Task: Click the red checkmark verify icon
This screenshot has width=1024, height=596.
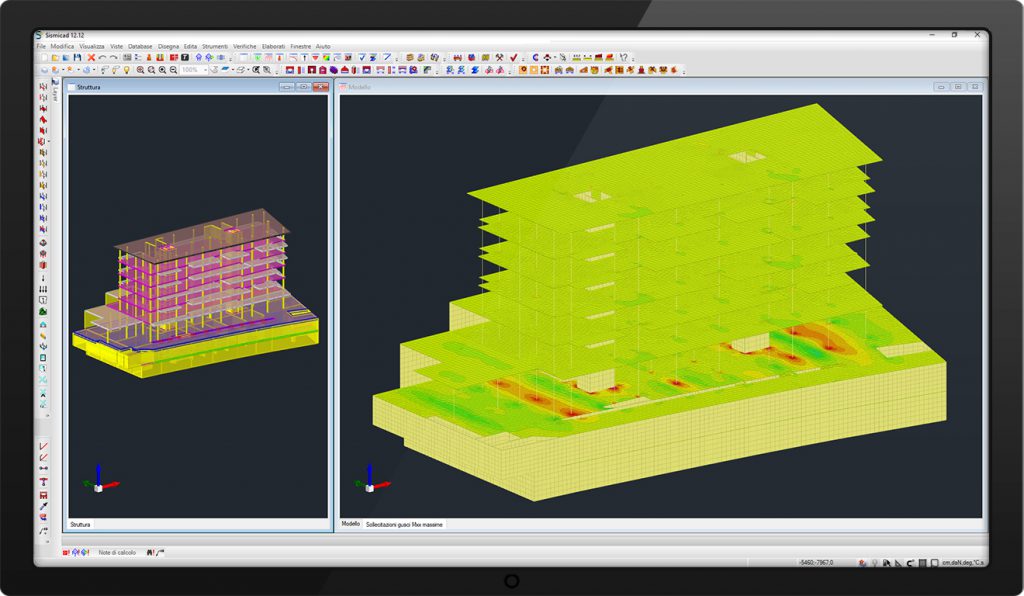Action: (x=512, y=58)
